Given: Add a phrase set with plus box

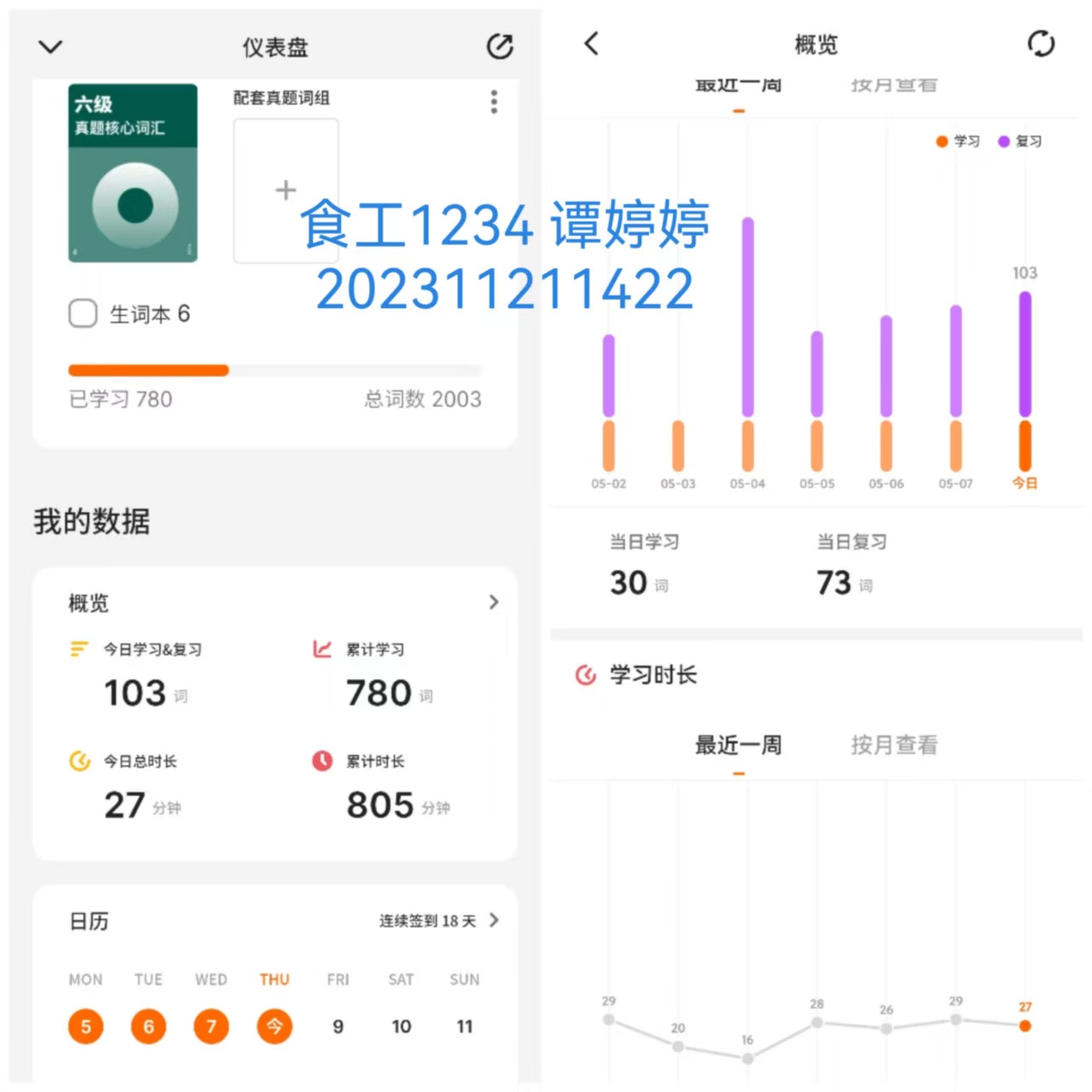Looking at the screenshot, I should [x=286, y=190].
